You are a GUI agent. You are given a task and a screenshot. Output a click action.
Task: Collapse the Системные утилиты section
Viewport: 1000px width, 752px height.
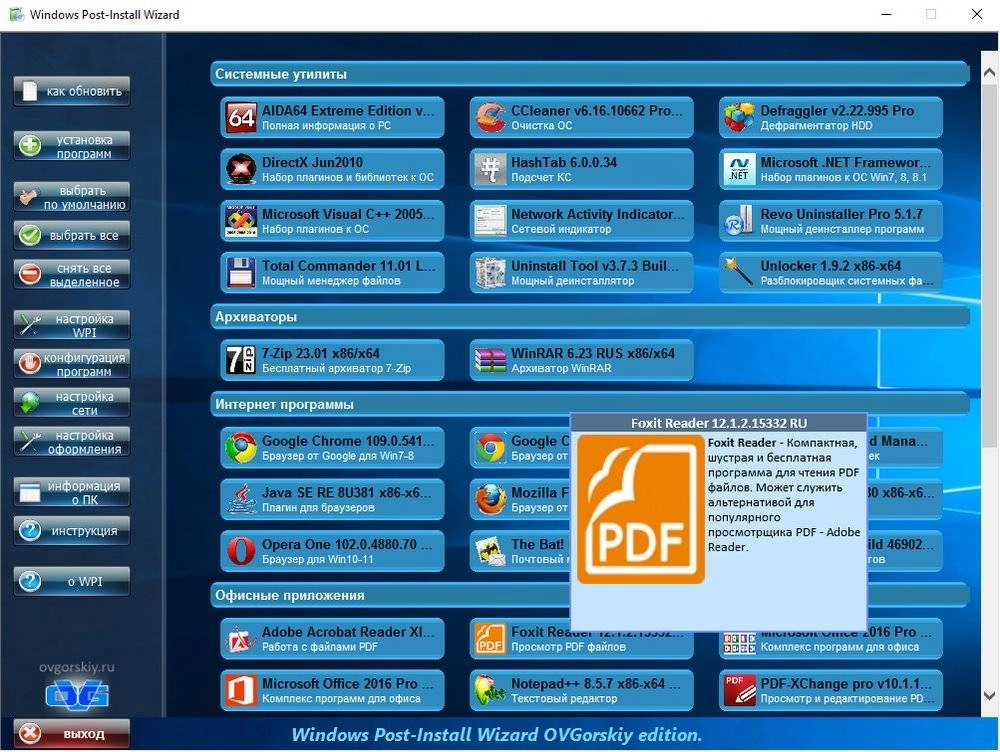pos(590,73)
